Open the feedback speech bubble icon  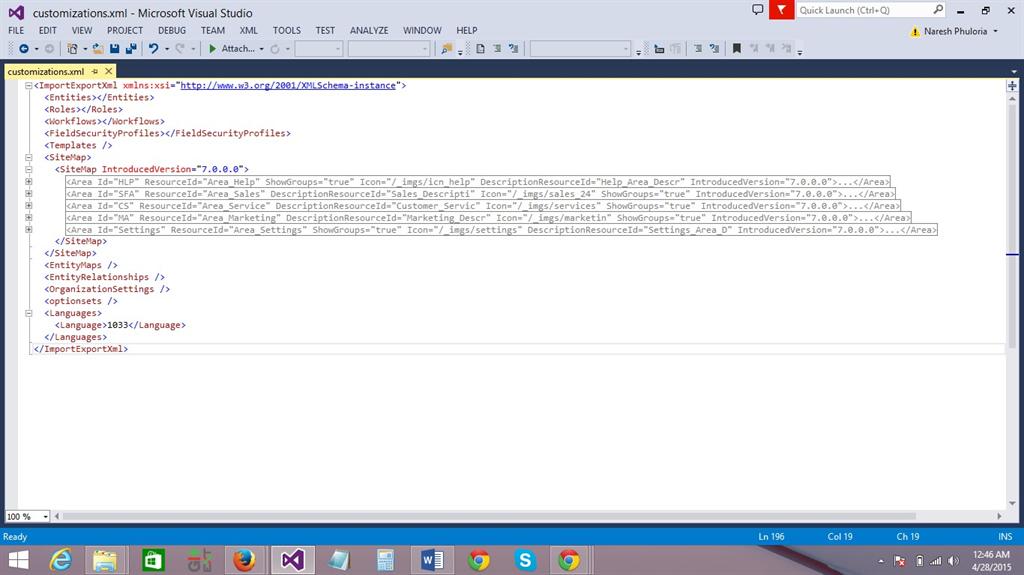tap(758, 10)
